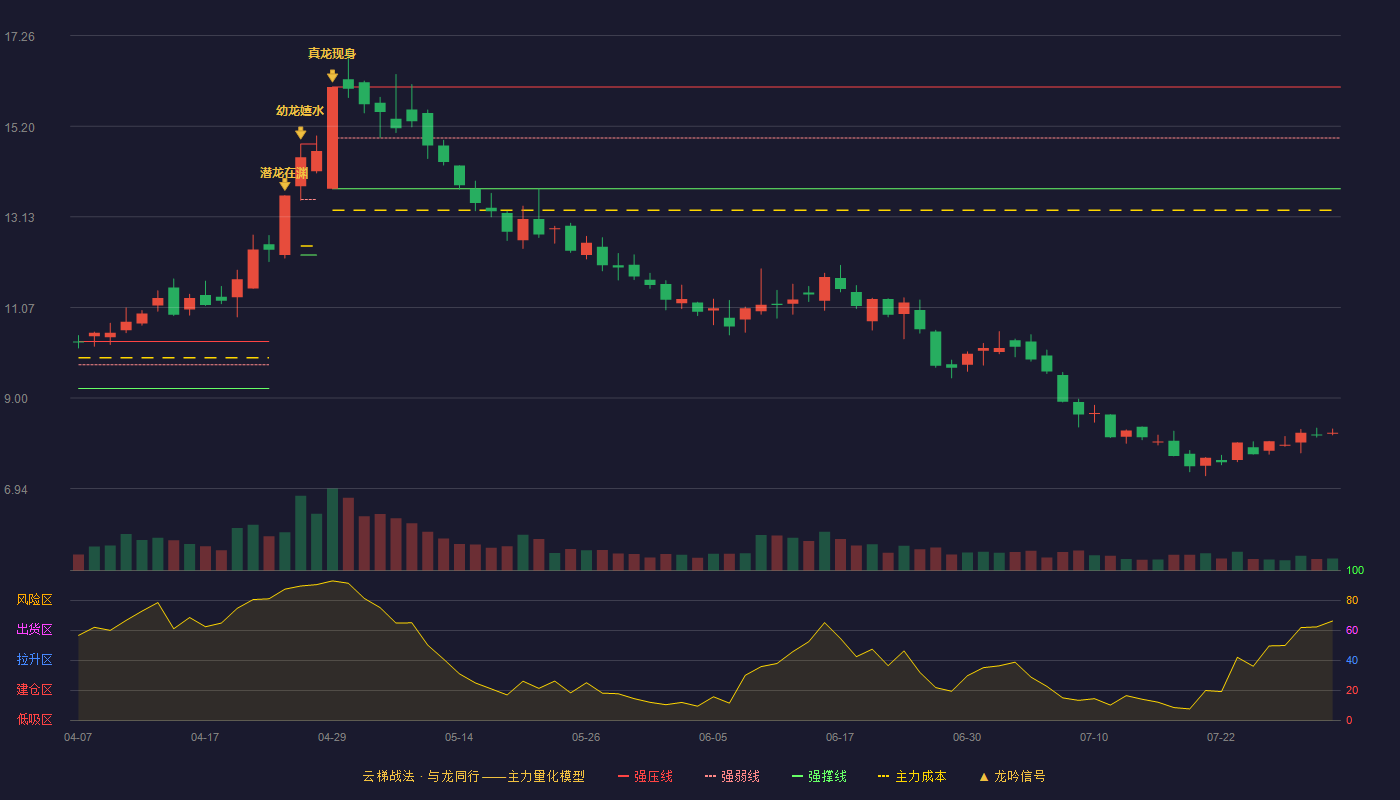Image resolution: width=1400 pixels, height=800 pixels.
Task: Click the 07-10 date label
Action: coord(1094,737)
